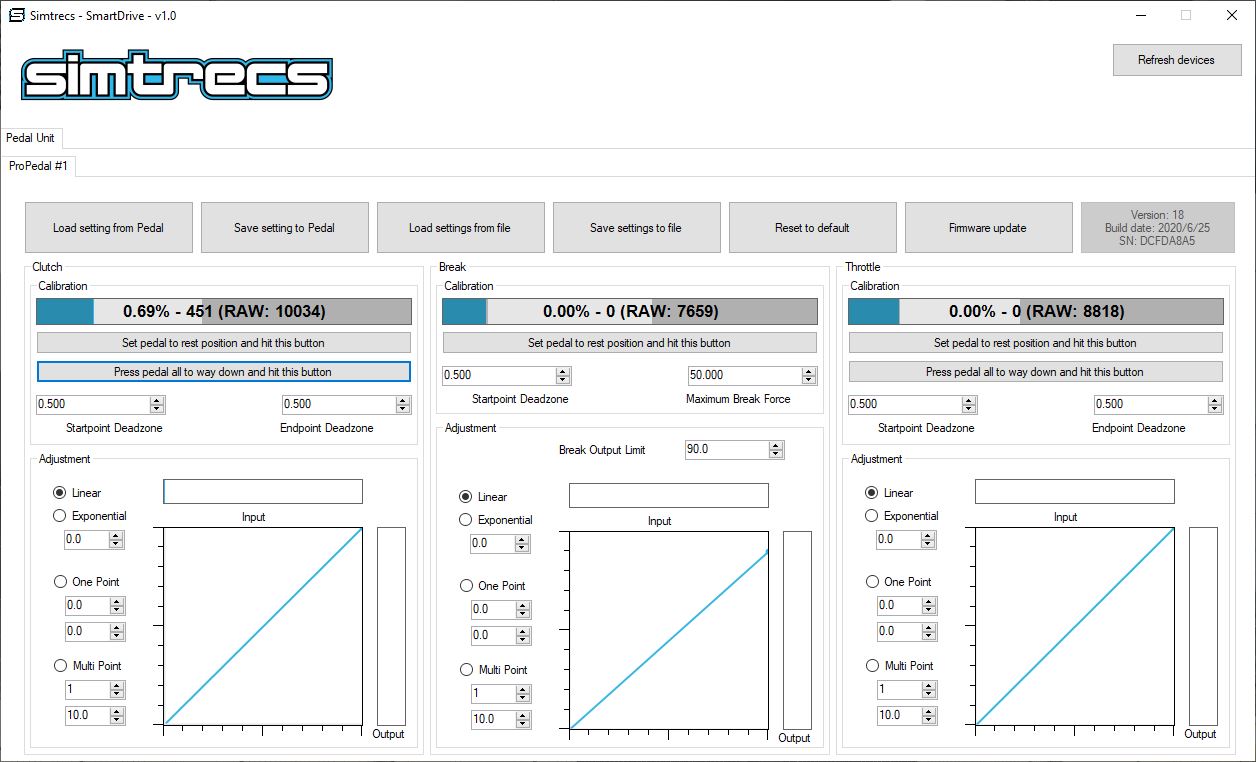The height and width of the screenshot is (762, 1256).
Task: Click the Refresh devices button
Action: 1175,60
